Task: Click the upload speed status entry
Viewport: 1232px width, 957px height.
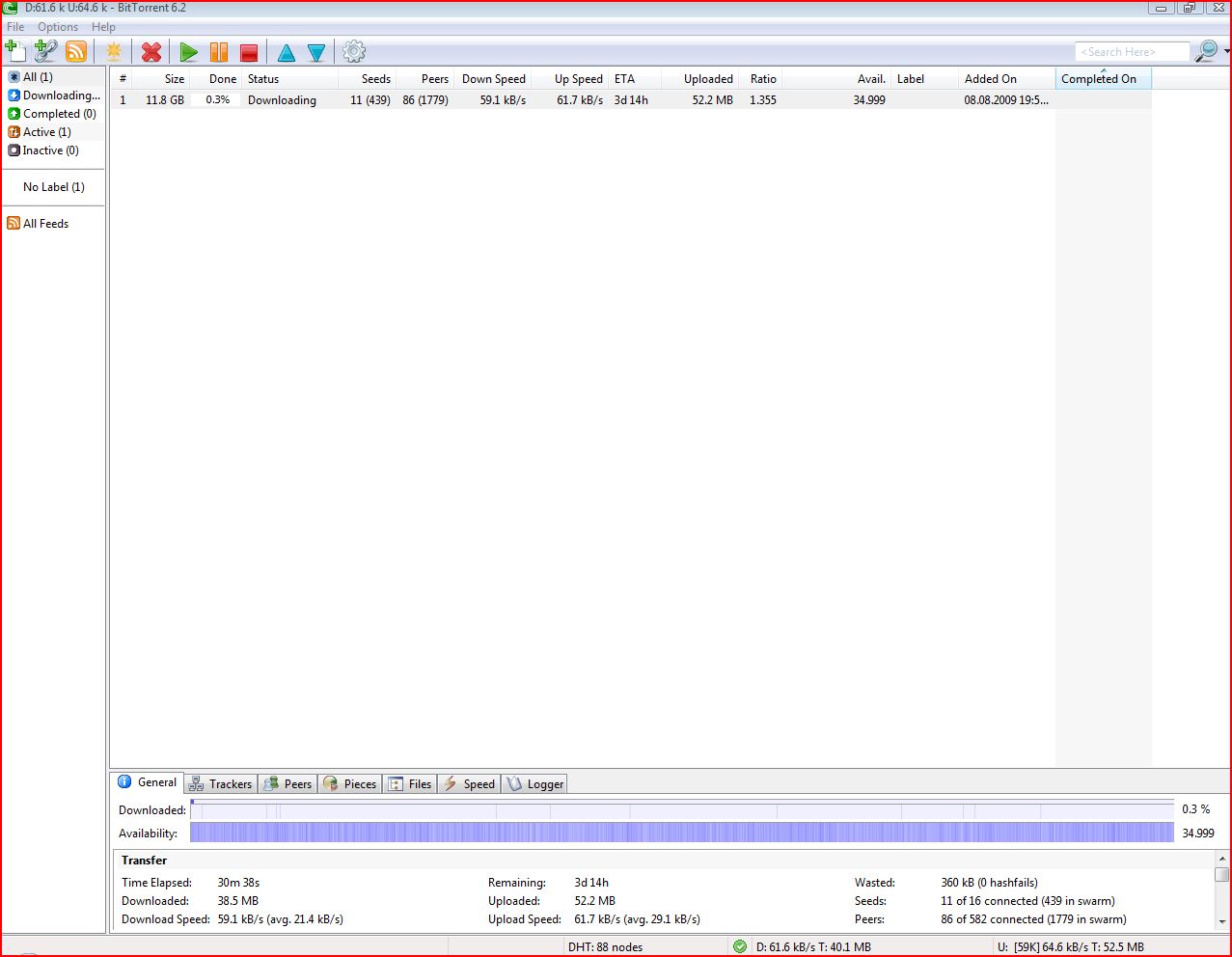Action: click(1071, 947)
